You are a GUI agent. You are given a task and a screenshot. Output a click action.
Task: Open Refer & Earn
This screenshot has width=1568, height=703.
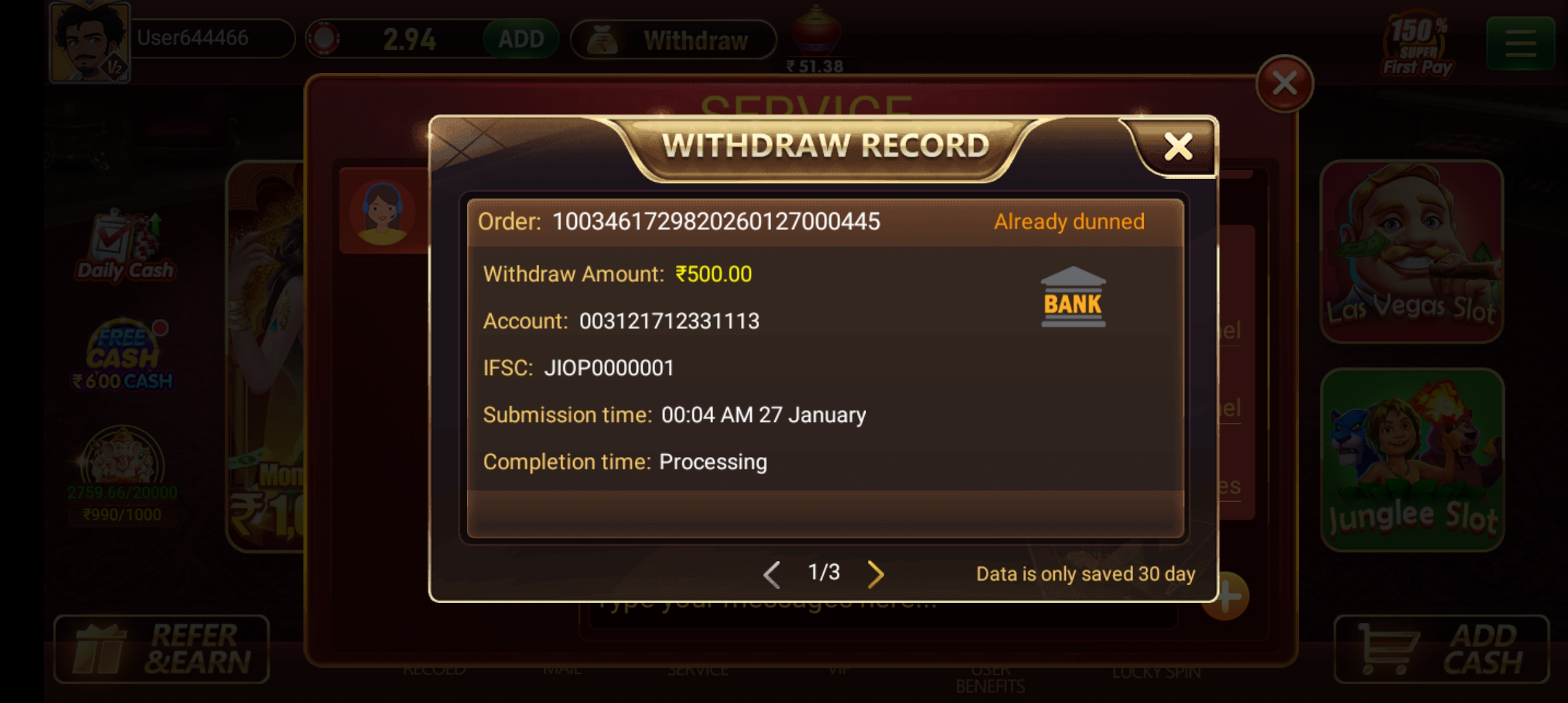pos(161,649)
